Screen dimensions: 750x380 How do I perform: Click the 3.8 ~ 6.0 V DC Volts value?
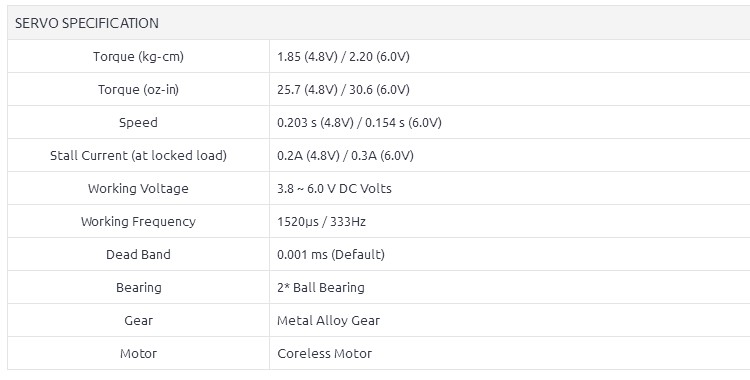tap(334, 189)
